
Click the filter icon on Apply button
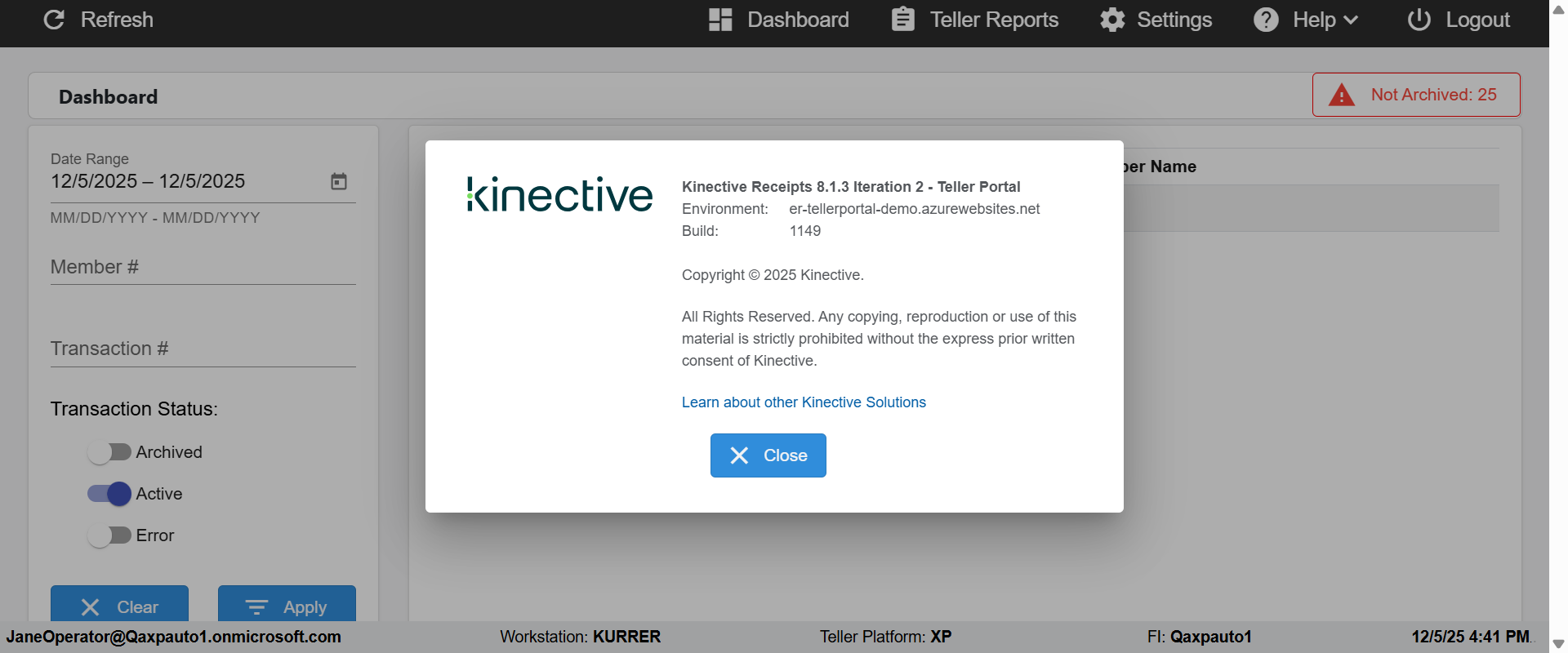[256, 607]
